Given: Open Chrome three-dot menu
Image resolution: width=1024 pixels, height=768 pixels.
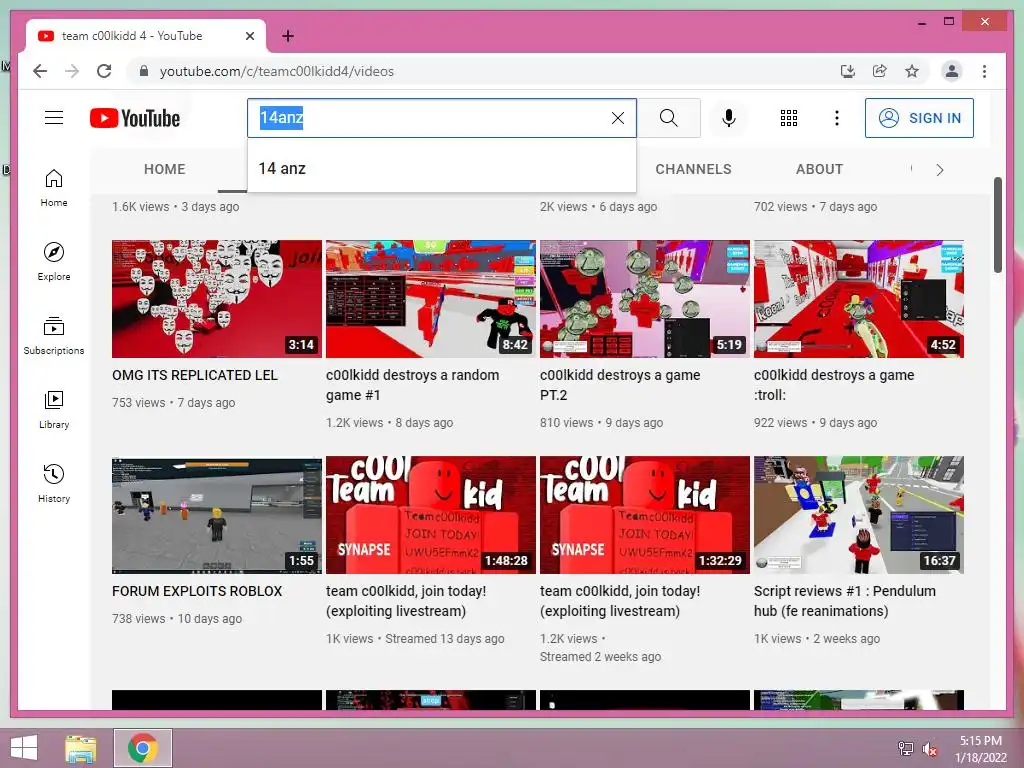Looking at the screenshot, I should pyautogui.click(x=984, y=71).
